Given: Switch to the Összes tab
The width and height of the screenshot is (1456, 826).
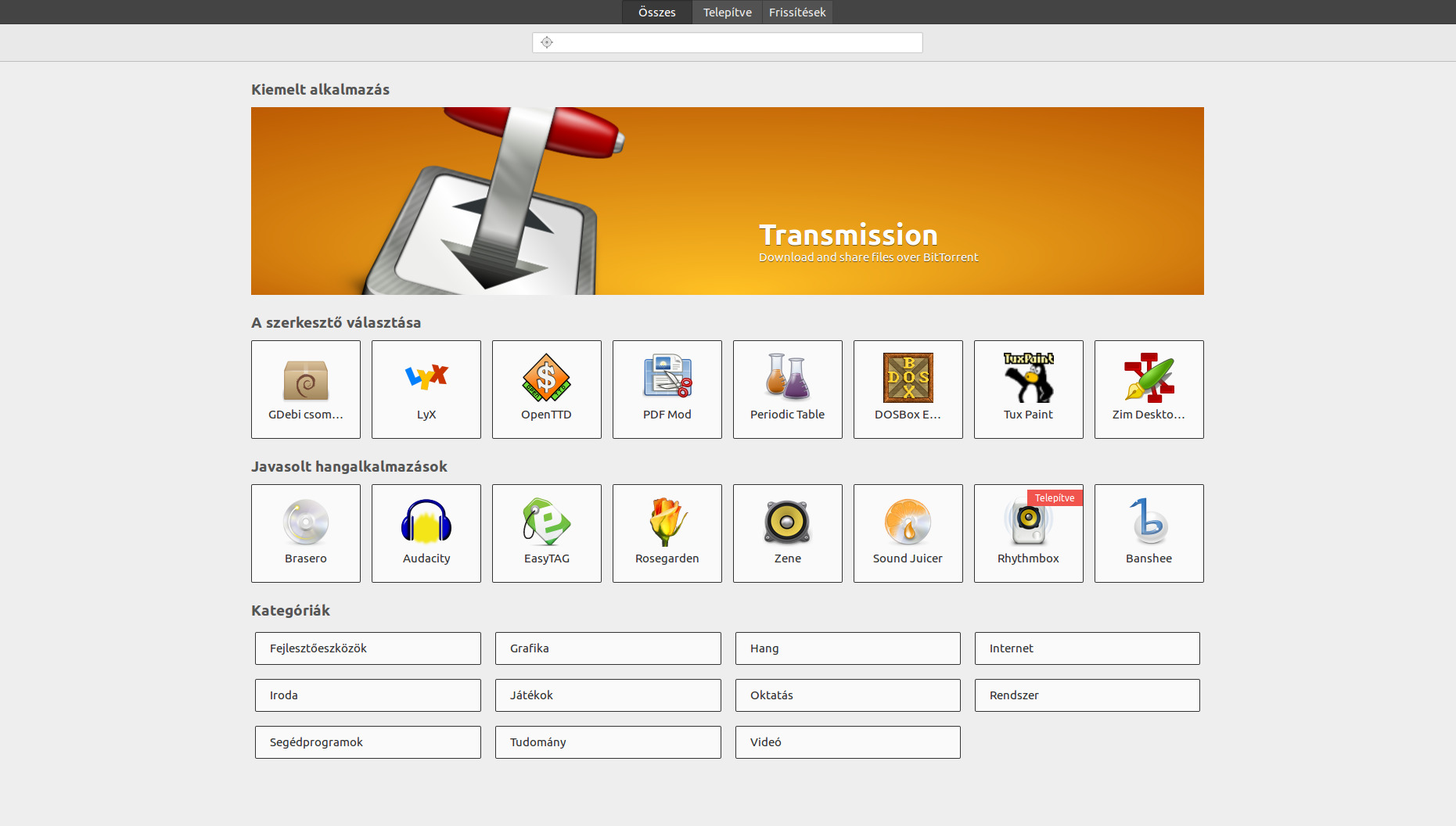Looking at the screenshot, I should (x=657, y=13).
